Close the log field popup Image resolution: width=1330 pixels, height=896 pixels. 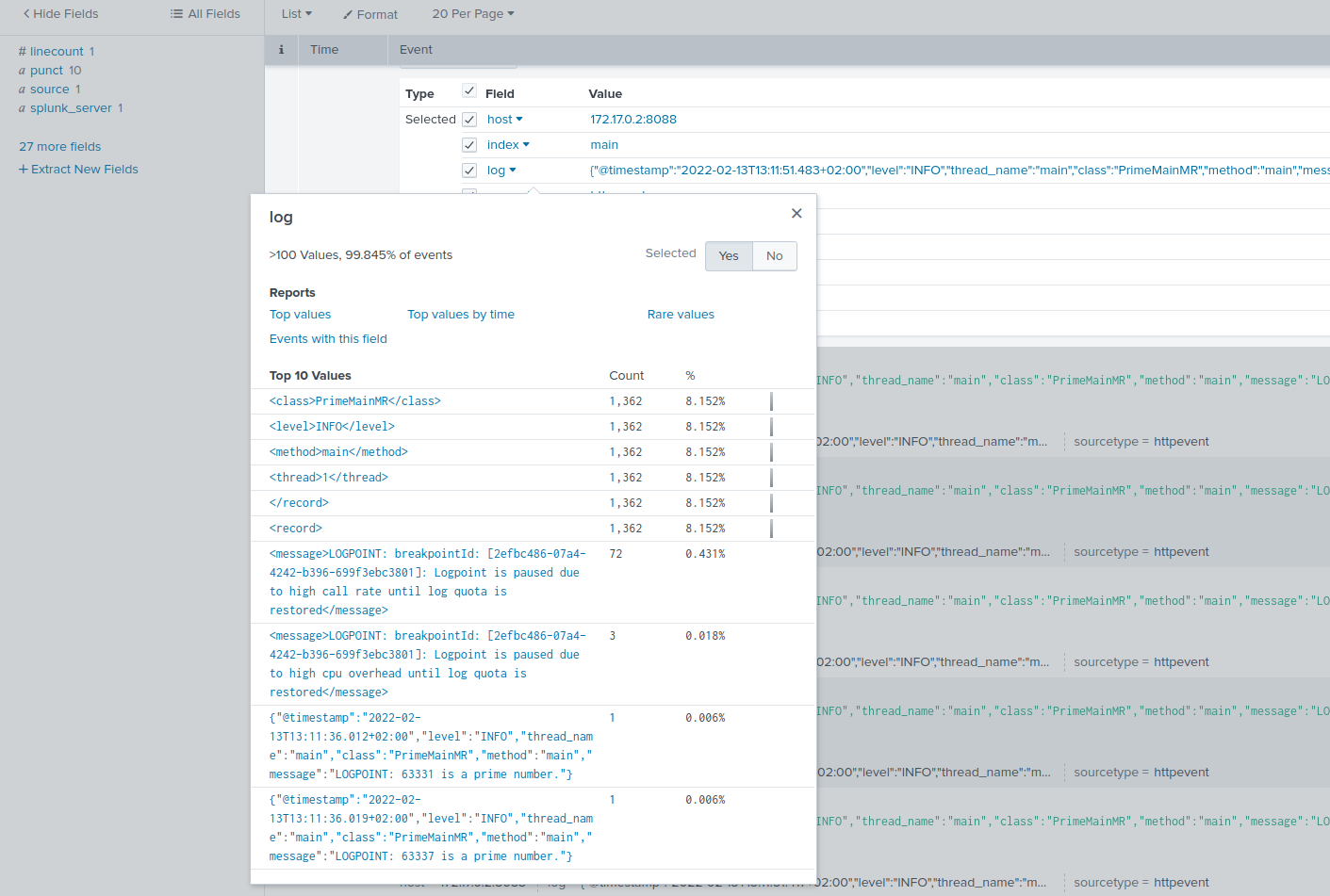pyautogui.click(x=796, y=214)
